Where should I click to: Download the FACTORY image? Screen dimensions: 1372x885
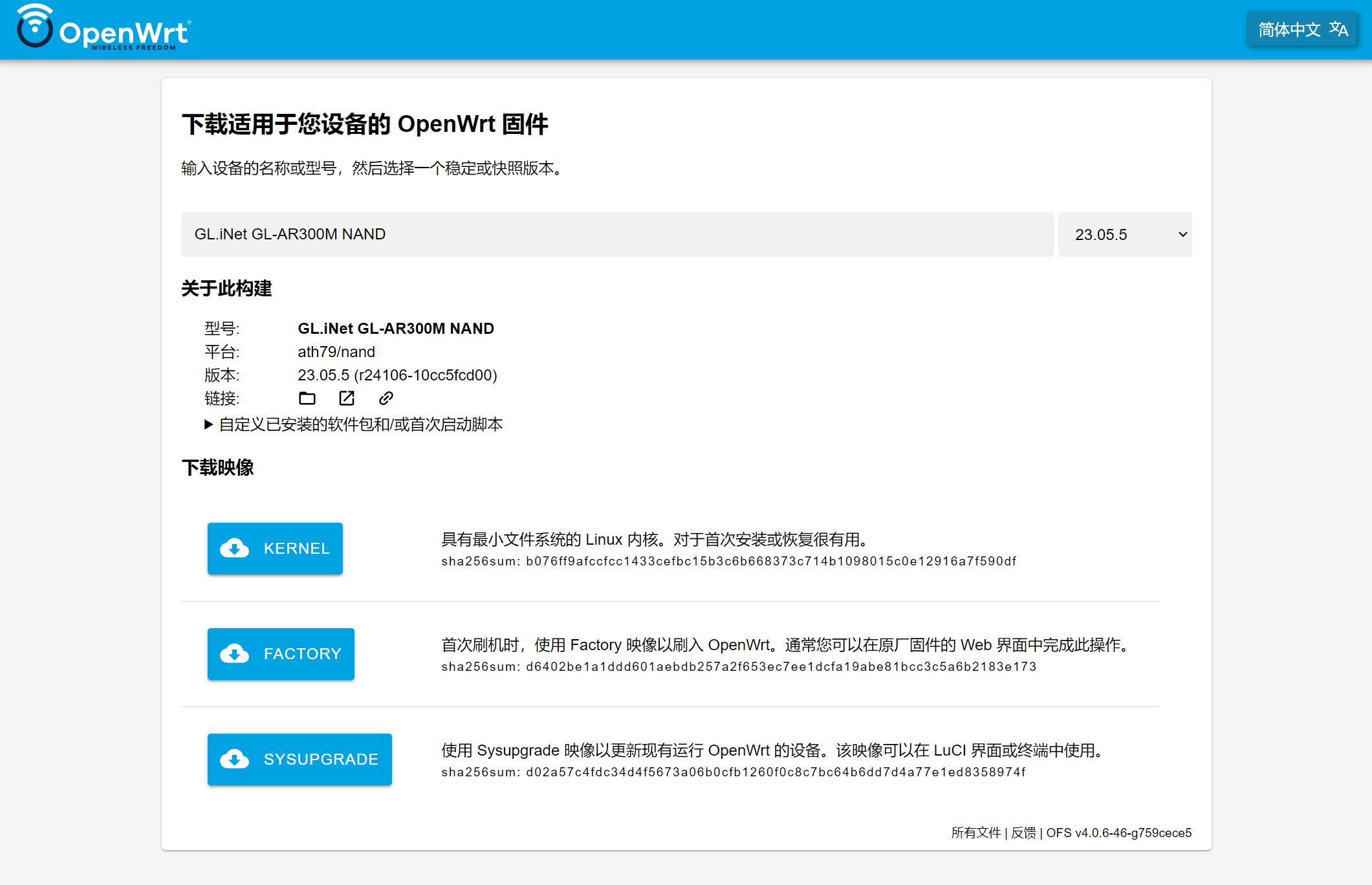281,654
